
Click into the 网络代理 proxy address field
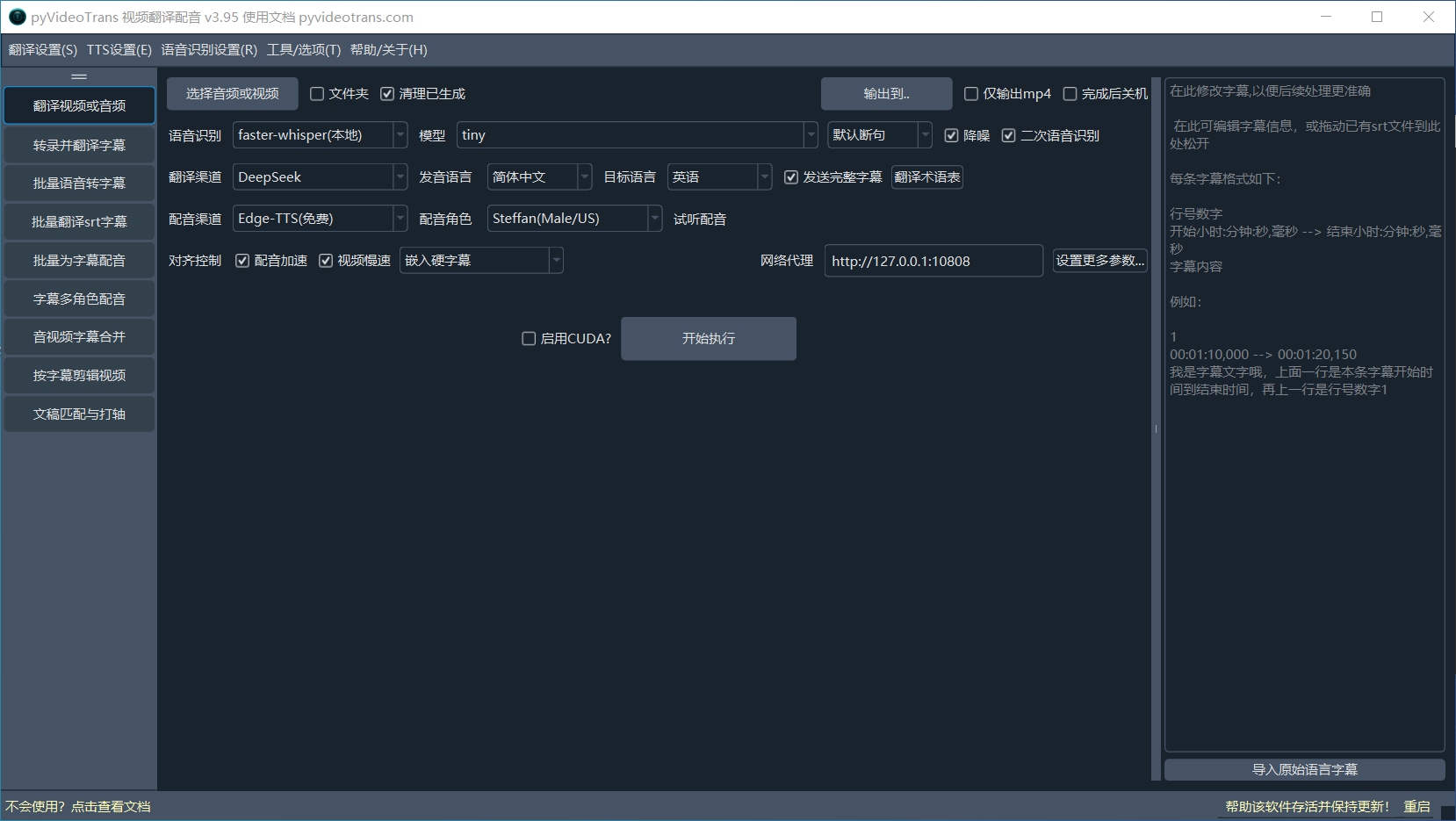click(x=933, y=261)
